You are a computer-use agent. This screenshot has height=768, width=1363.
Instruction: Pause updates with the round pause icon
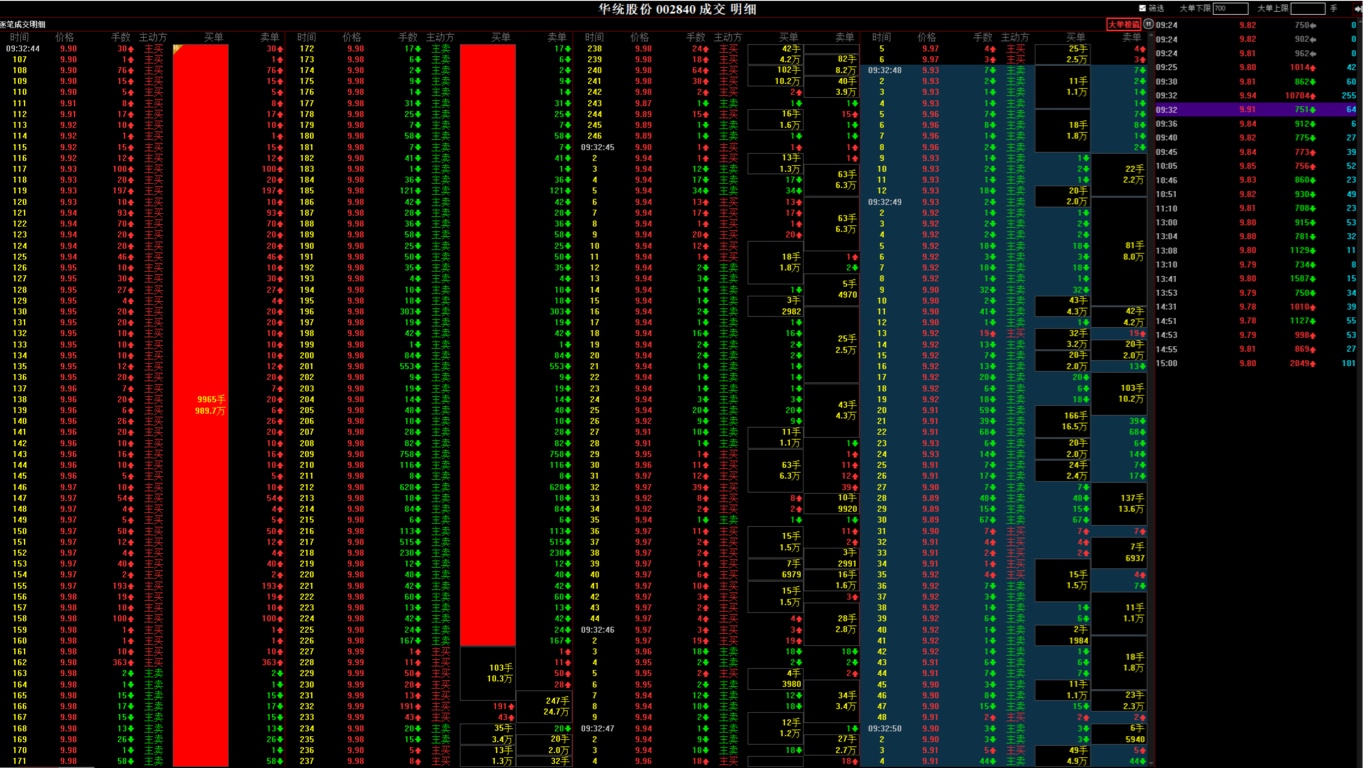point(1149,23)
